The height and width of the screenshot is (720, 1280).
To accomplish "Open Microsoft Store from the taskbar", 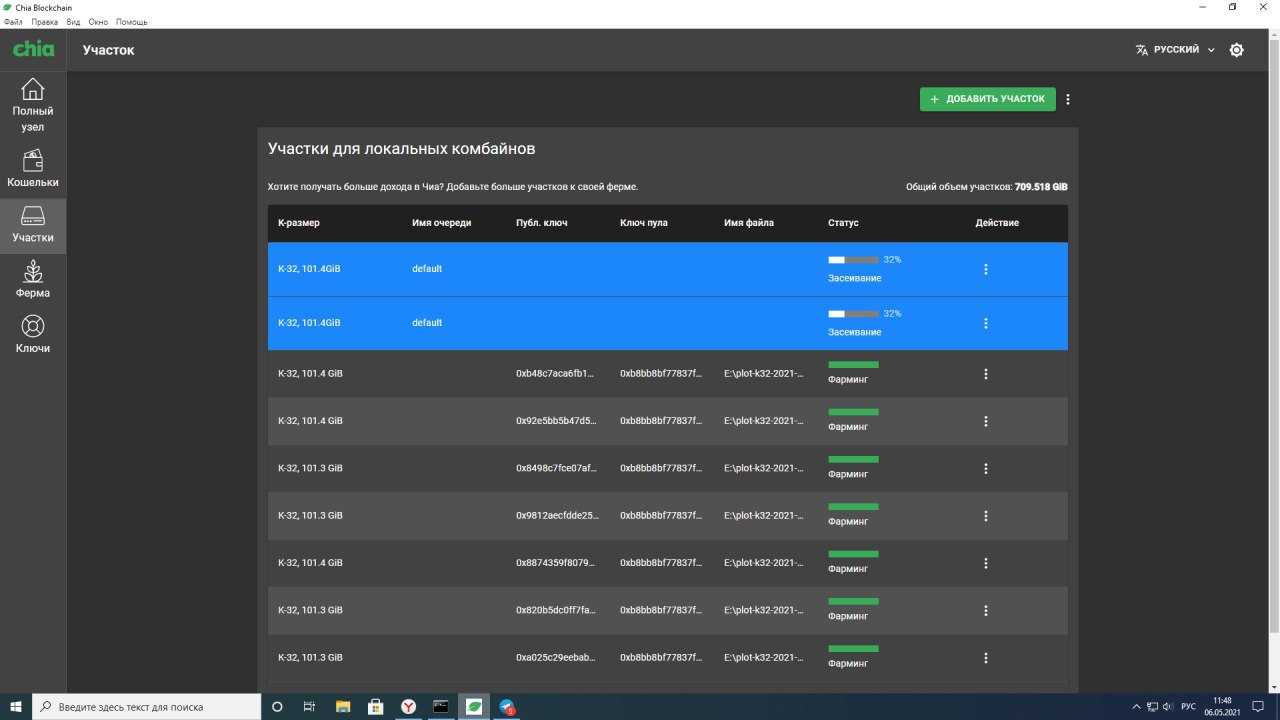I will coord(376,707).
